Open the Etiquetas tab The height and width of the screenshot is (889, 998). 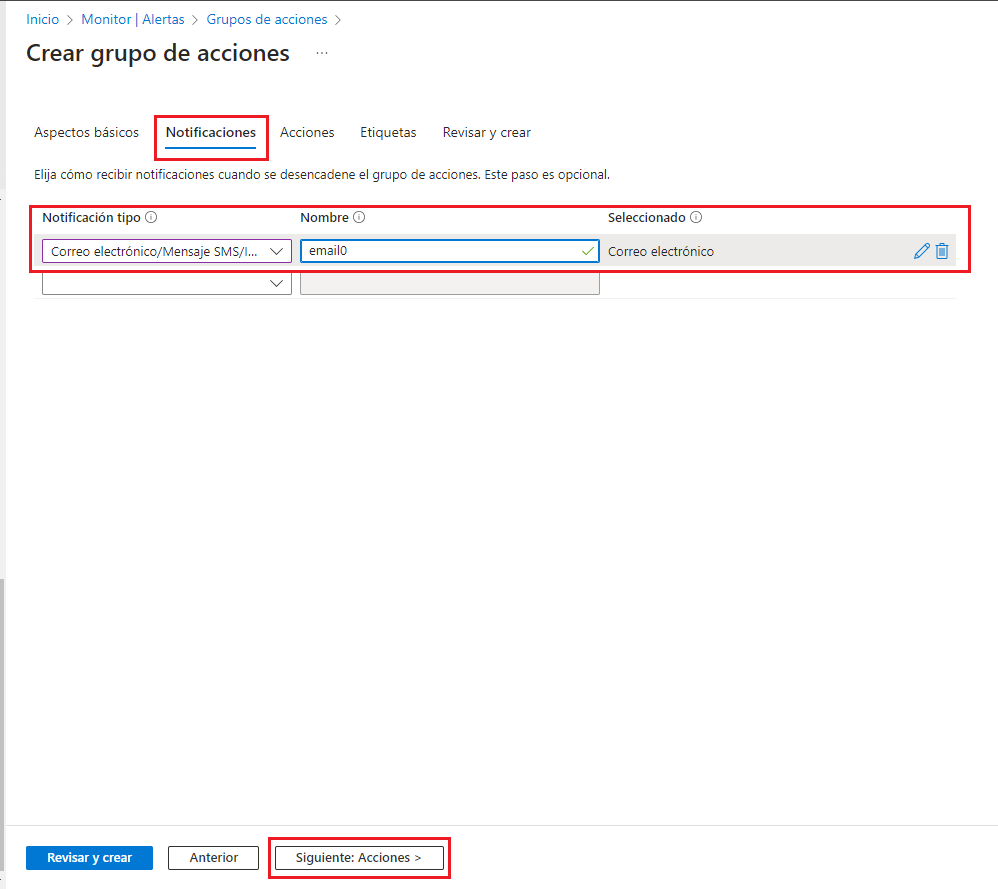tap(388, 132)
